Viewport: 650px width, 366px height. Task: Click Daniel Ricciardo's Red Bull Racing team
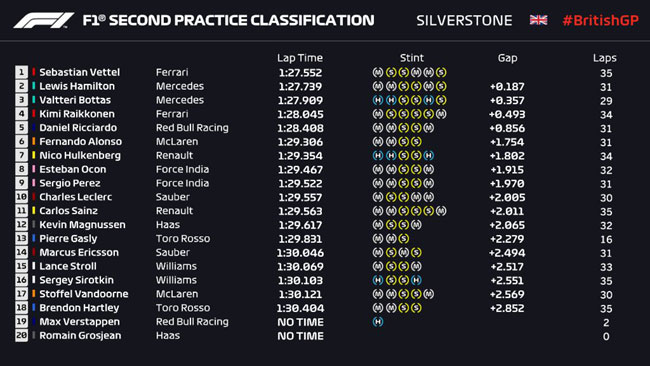(x=192, y=128)
